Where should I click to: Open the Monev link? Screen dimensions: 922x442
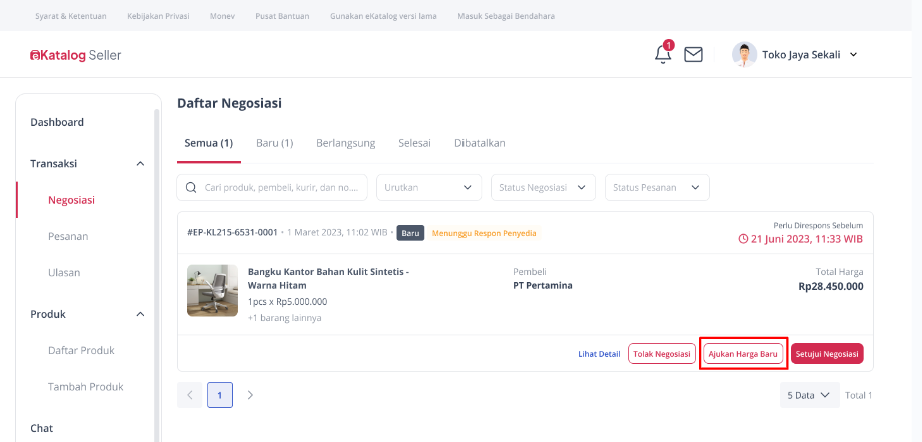click(x=222, y=16)
